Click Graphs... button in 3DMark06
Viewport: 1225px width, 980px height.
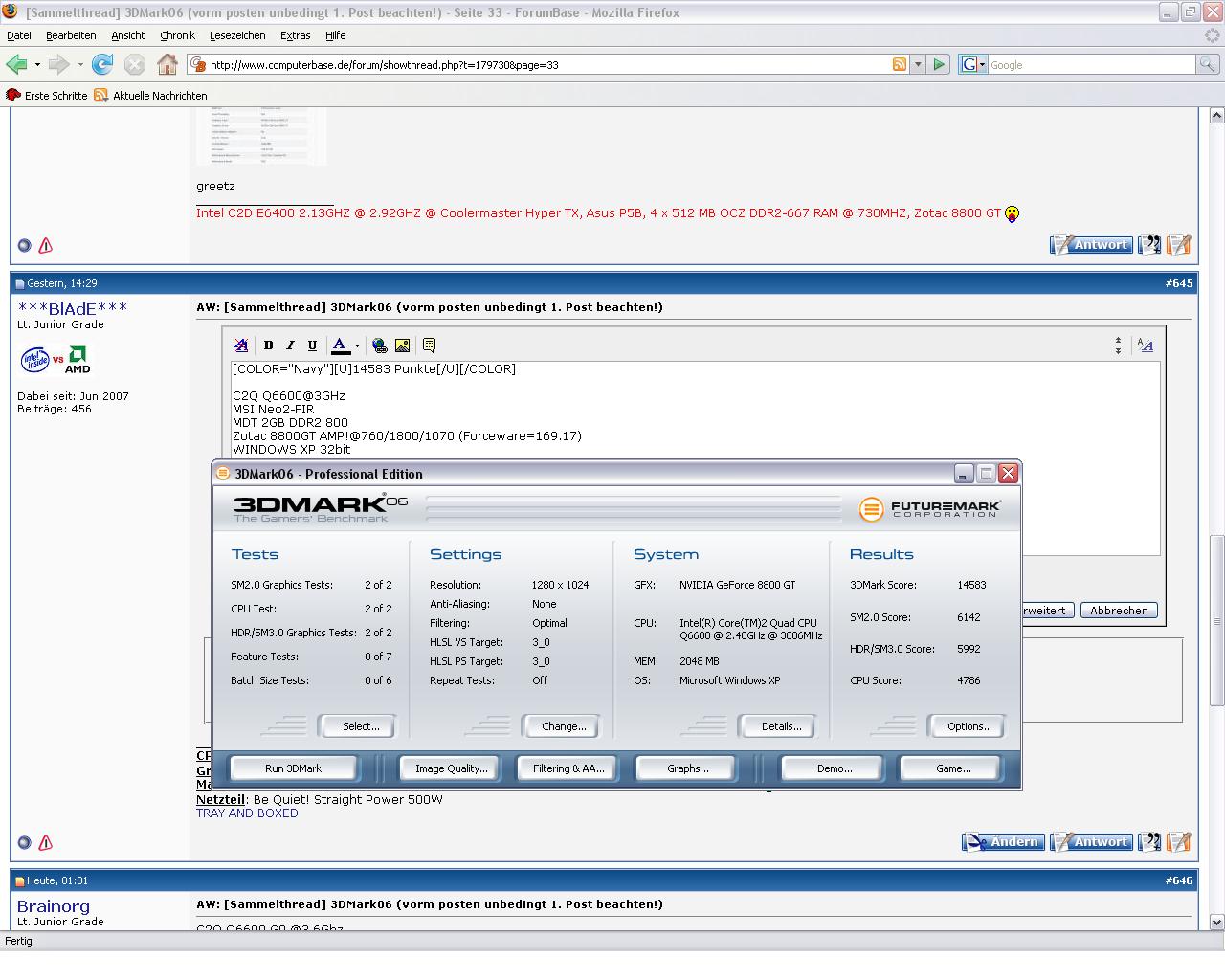686,768
